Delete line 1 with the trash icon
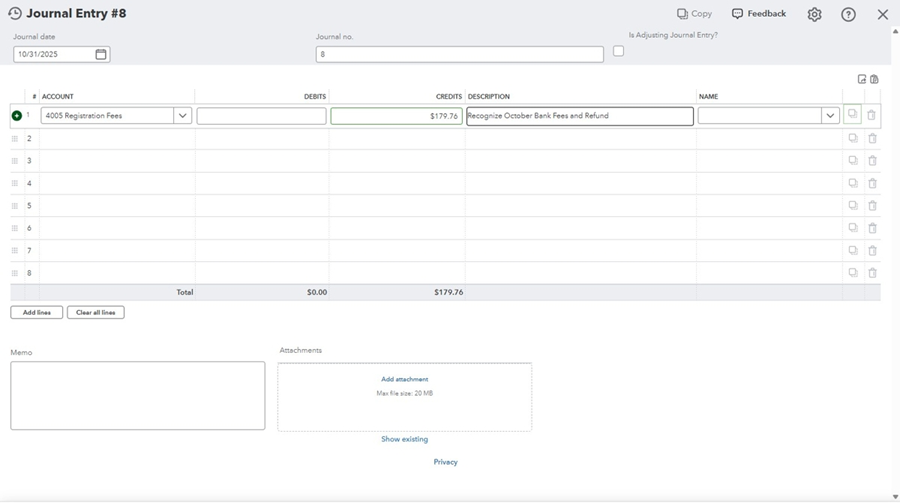Viewport: 900px width, 503px height. click(872, 115)
